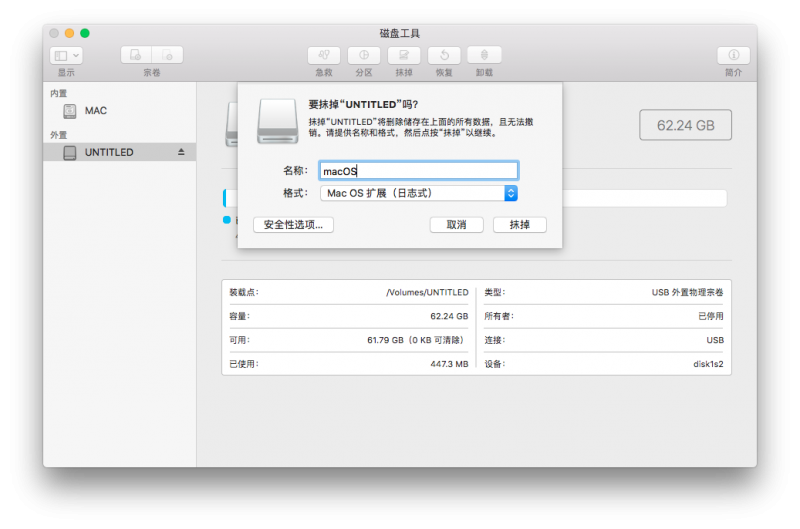The width and height of the screenshot is (800, 529).
Task: Eject the UNTITLED volume
Action: (x=181, y=152)
